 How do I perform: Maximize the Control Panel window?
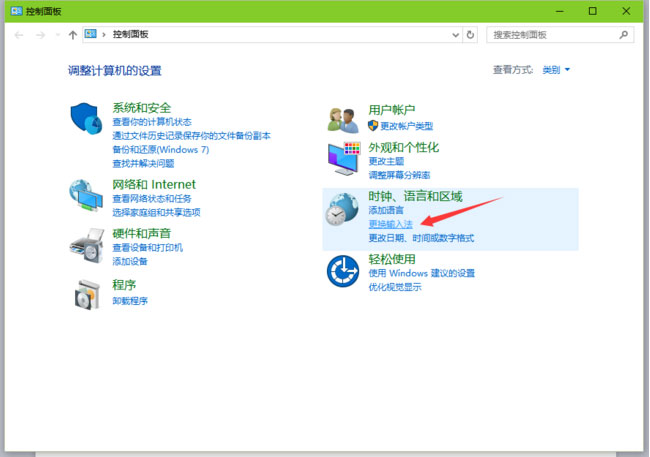[x=593, y=11]
